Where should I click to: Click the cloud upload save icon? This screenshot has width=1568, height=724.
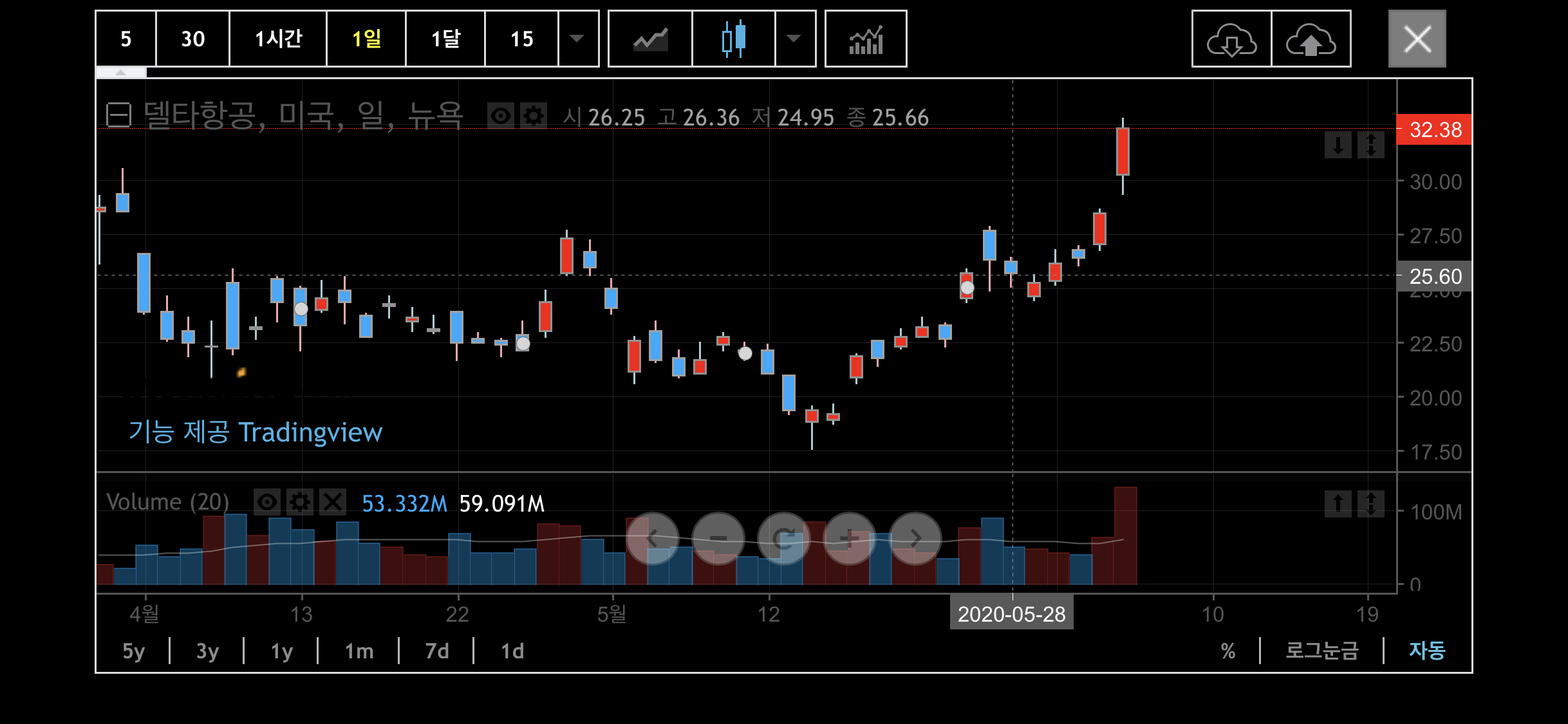1311,39
